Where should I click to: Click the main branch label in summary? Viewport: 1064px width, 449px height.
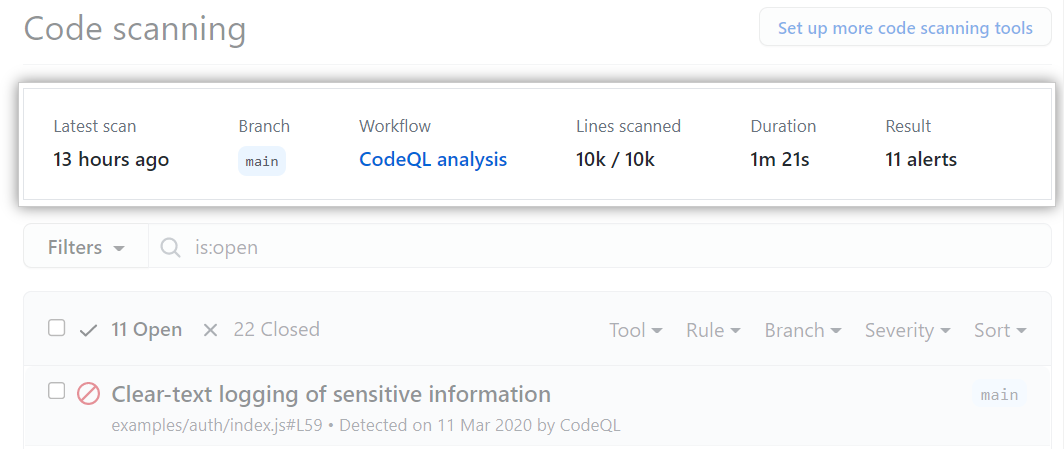pos(262,161)
